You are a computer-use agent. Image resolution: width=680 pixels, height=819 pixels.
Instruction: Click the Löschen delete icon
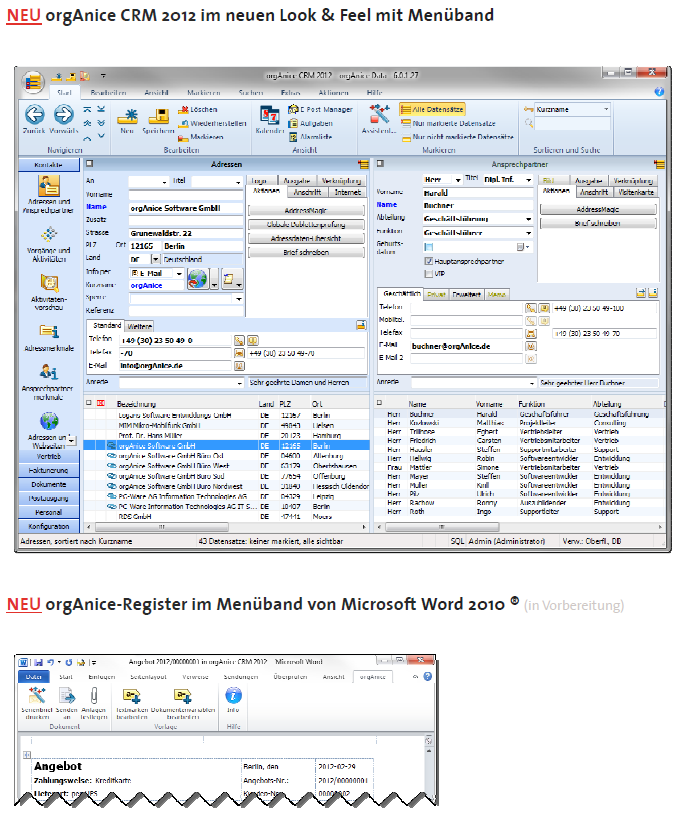(183, 110)
